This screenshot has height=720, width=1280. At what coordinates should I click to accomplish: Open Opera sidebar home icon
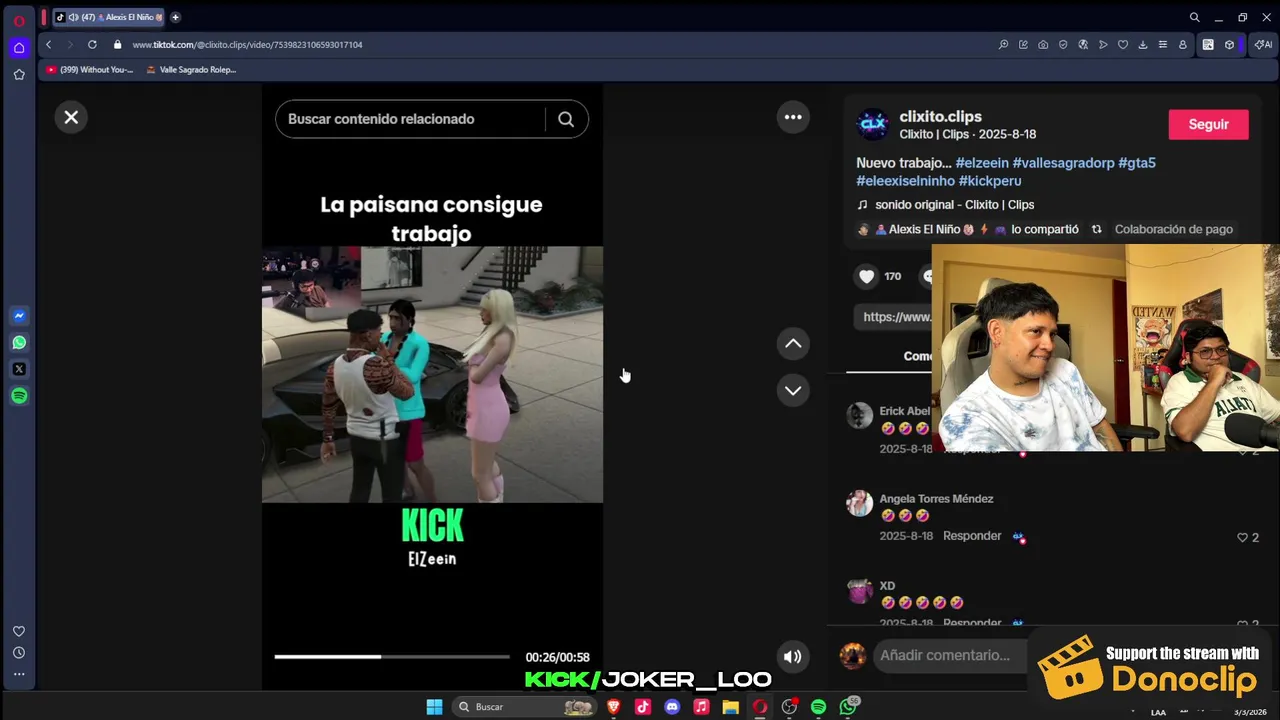coord(19,48)
